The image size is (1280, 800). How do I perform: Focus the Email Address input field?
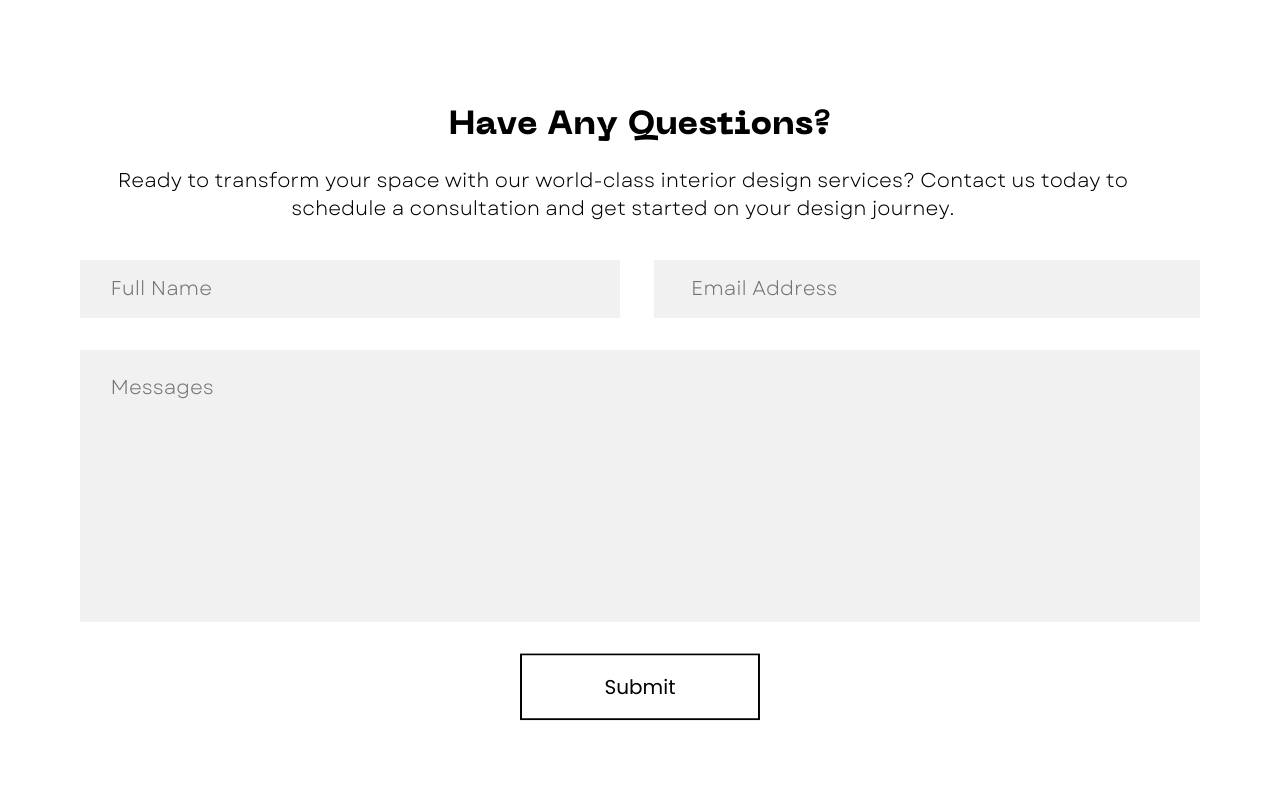coord(927,289)
